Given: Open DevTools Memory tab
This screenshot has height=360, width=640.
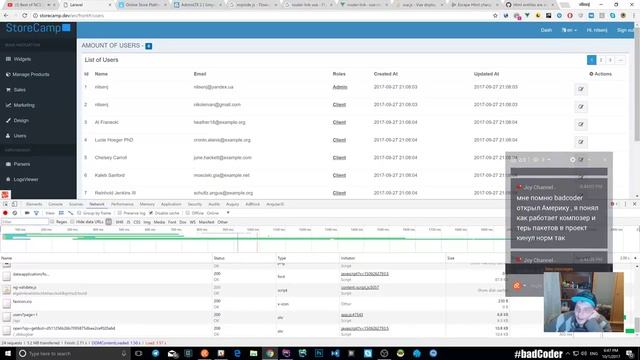Looking at the screenshot, I should click(147, 204).
